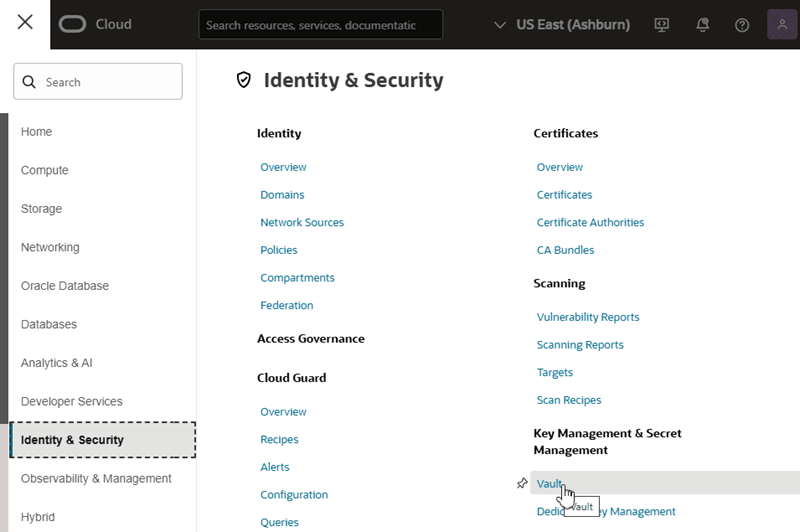Open Certificate Authorities link
Image resolution: width=800 pixels, height=532 pixels.
[590, 222]
